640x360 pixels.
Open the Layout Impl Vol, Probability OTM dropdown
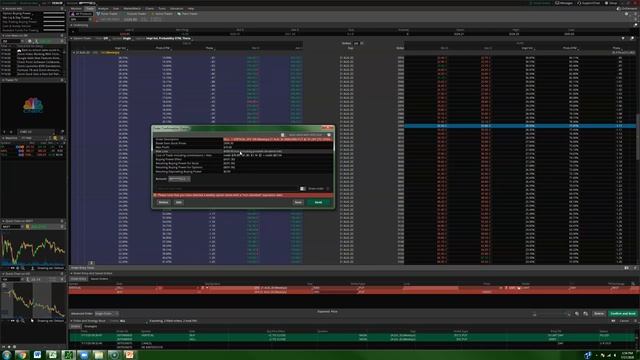point(168,38)
